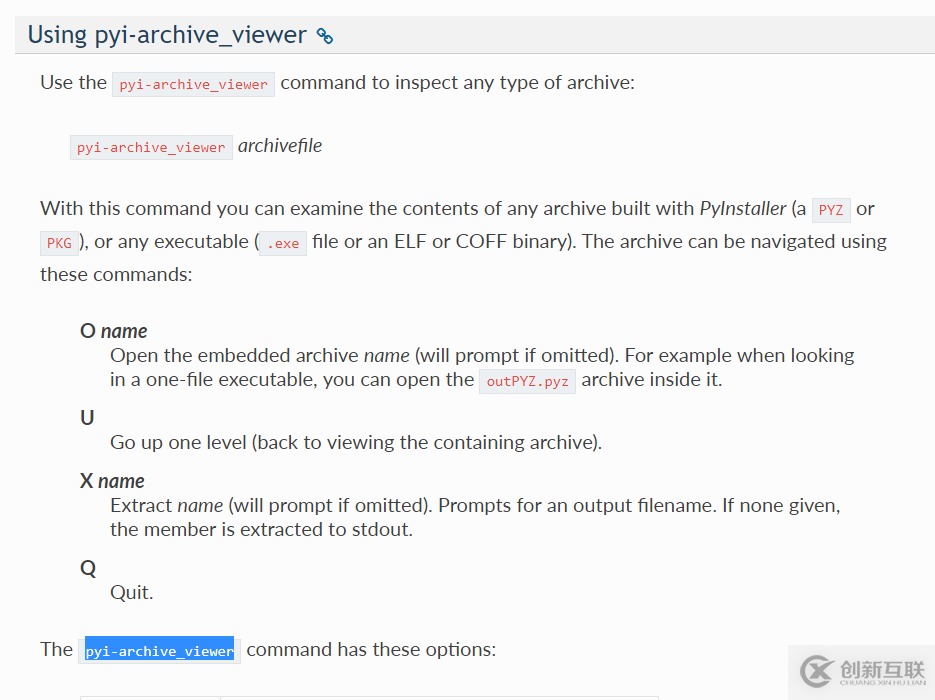The image size is (935, 700).
Task: Click the "Using pyi-archive_viewer" heading text
Action: 167,35
